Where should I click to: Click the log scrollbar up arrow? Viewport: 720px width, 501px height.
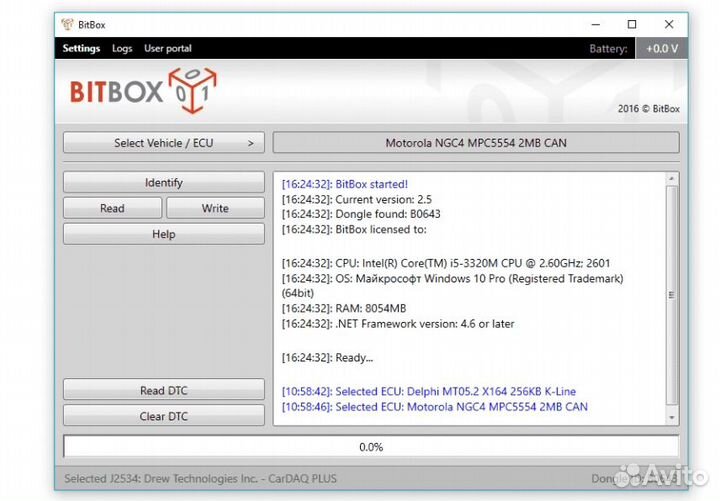[x=672, y=179]
